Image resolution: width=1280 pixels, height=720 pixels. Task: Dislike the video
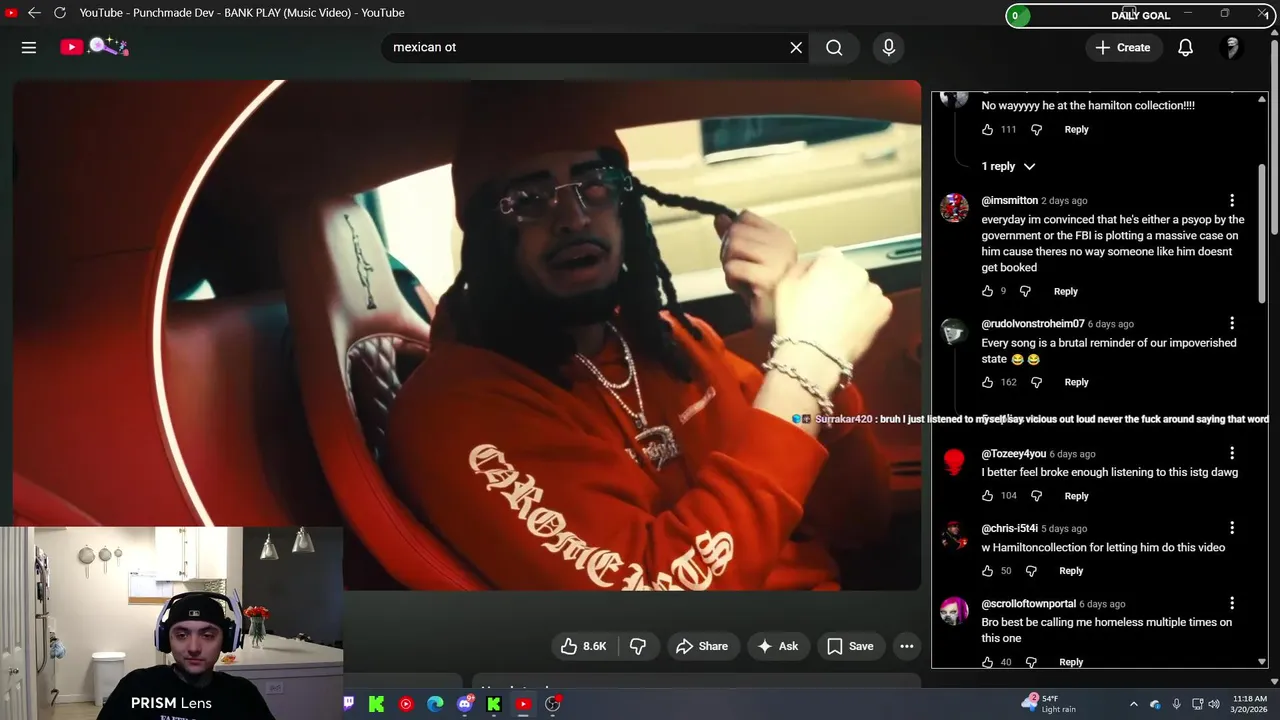pos(637,646)
